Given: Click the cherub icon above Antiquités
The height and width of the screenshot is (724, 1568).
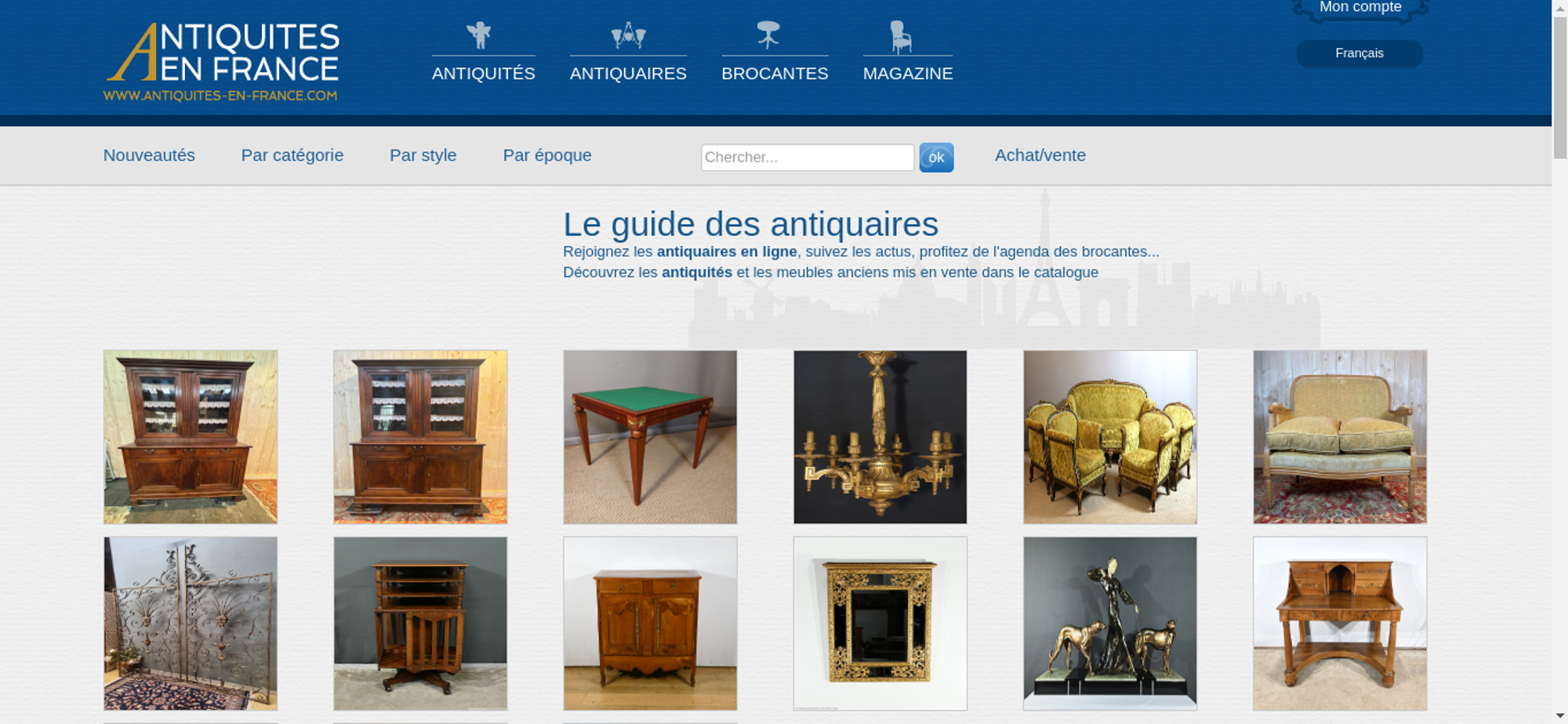Looking at the screenshot, I should (x=479, y=35).
